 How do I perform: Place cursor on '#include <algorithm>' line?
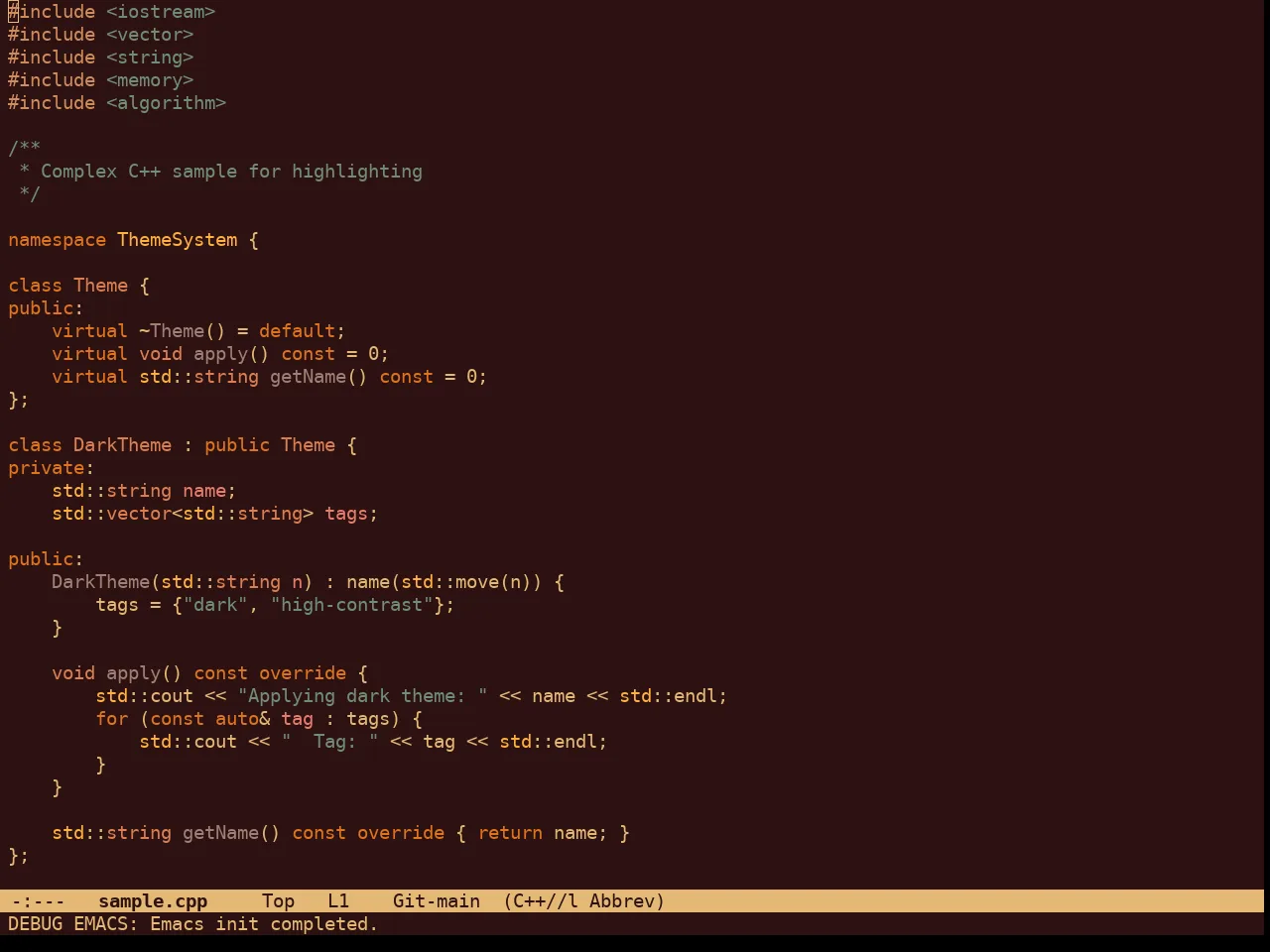(117, 103)
